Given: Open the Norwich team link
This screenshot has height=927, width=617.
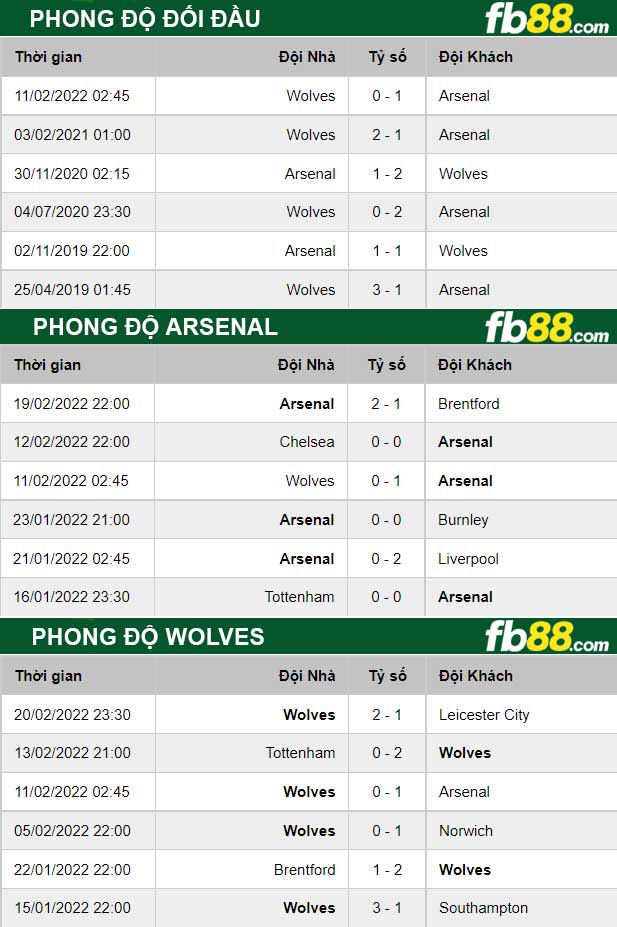Looking at the screenshot, I should pyautogui.click(x=465, y=831).
